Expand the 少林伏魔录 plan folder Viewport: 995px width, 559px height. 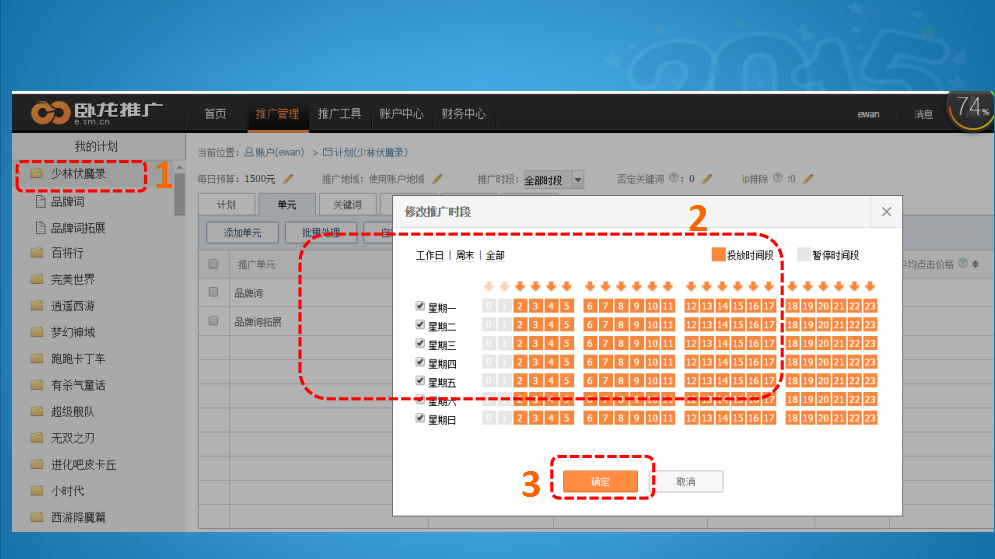point(78,174)
